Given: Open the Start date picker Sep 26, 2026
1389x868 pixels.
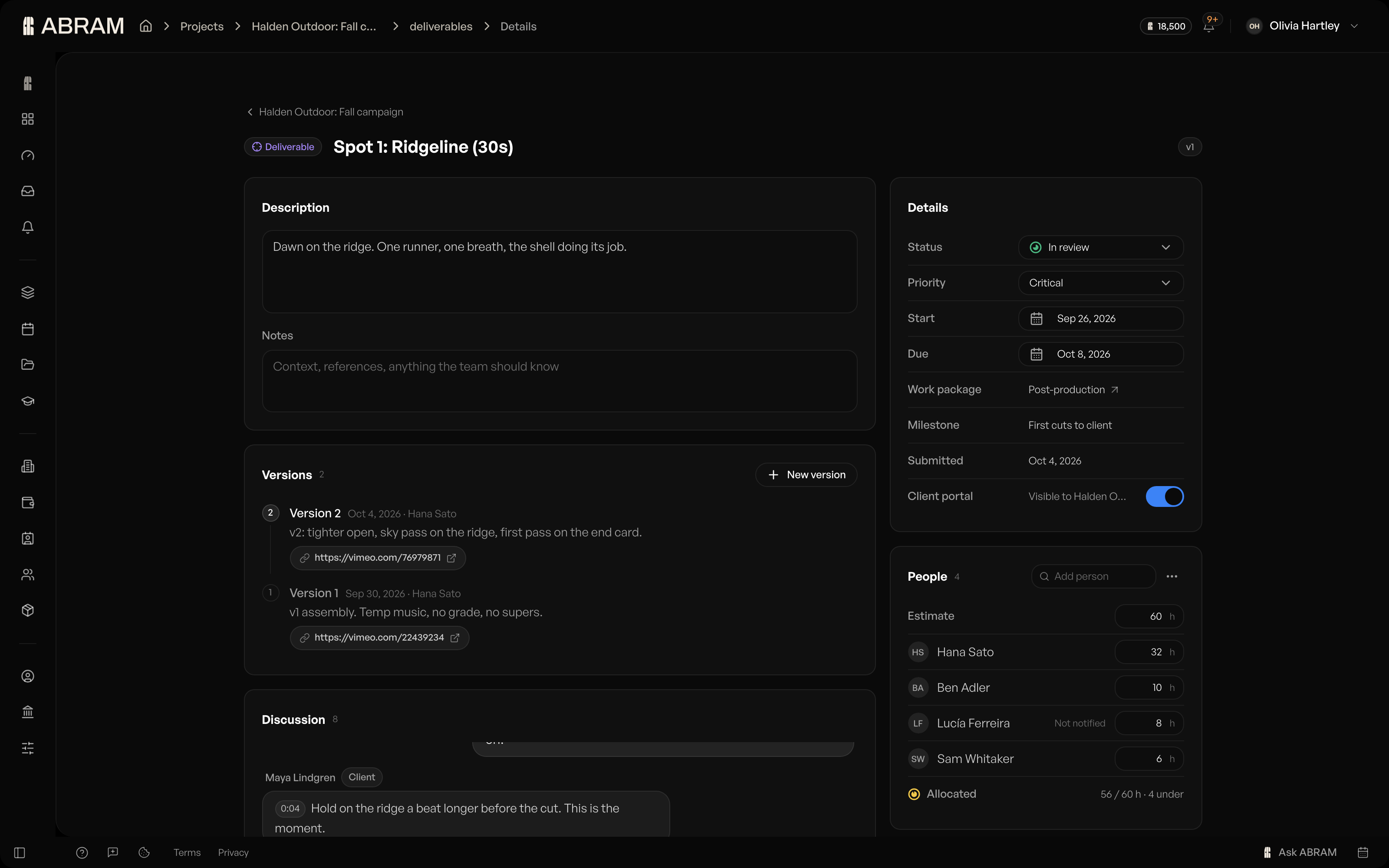Looking at the screenshot, I should tap(1101, 319).
